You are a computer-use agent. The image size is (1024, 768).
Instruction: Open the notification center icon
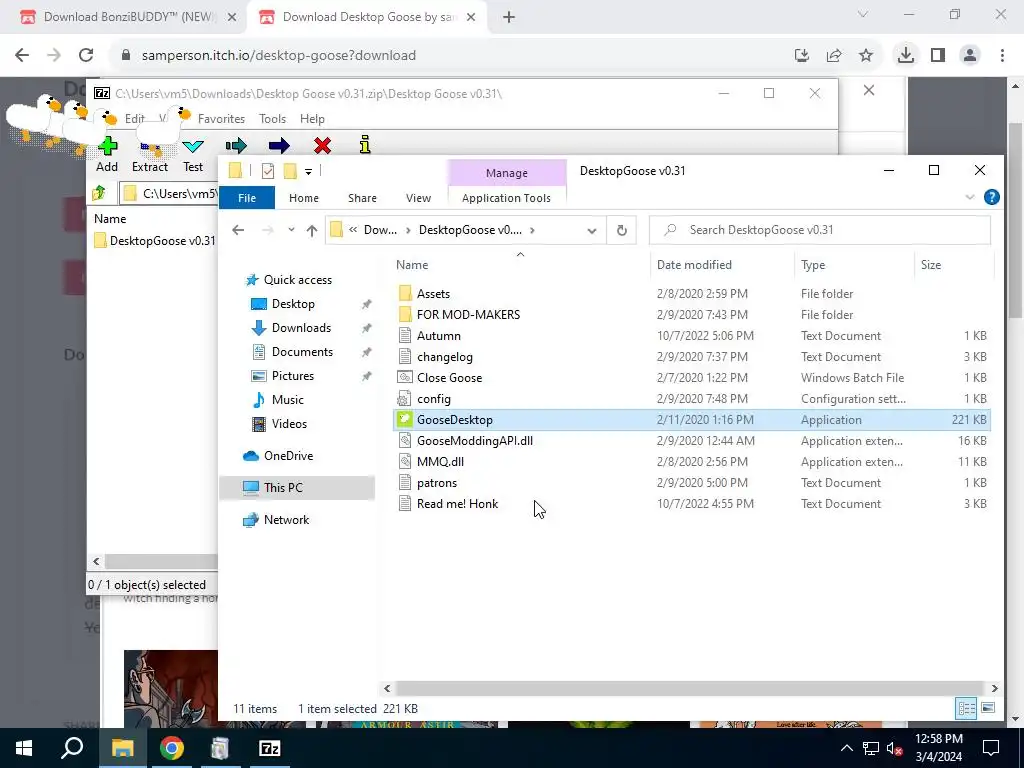tap(991, 748)
